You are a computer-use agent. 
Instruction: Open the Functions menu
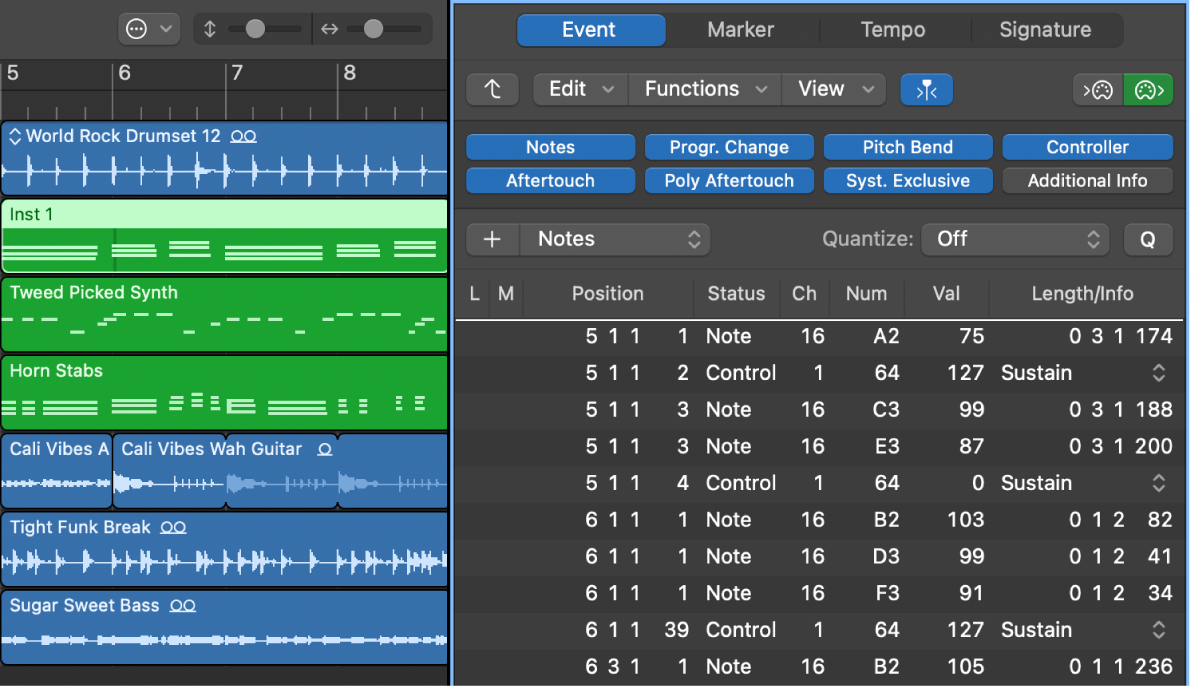pyautogui.click(x=703, y=89)
